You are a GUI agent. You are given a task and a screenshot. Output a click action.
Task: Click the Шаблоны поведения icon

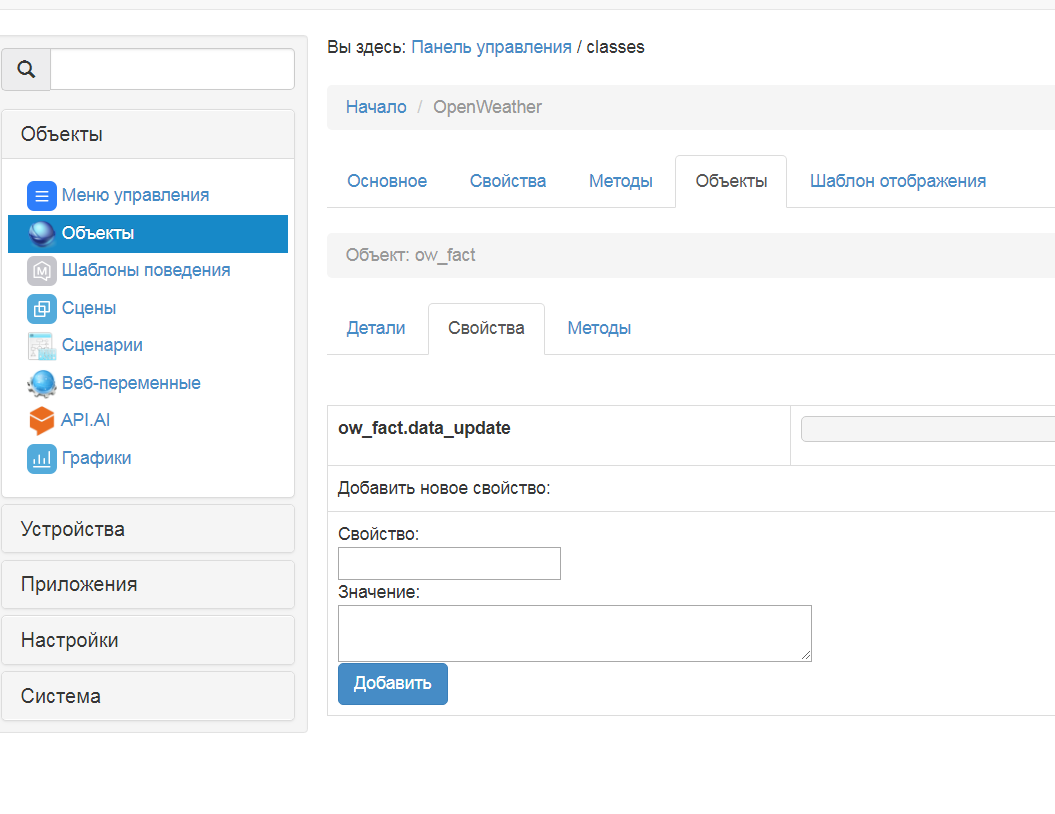pyautogui.click(x=42, y=271)
